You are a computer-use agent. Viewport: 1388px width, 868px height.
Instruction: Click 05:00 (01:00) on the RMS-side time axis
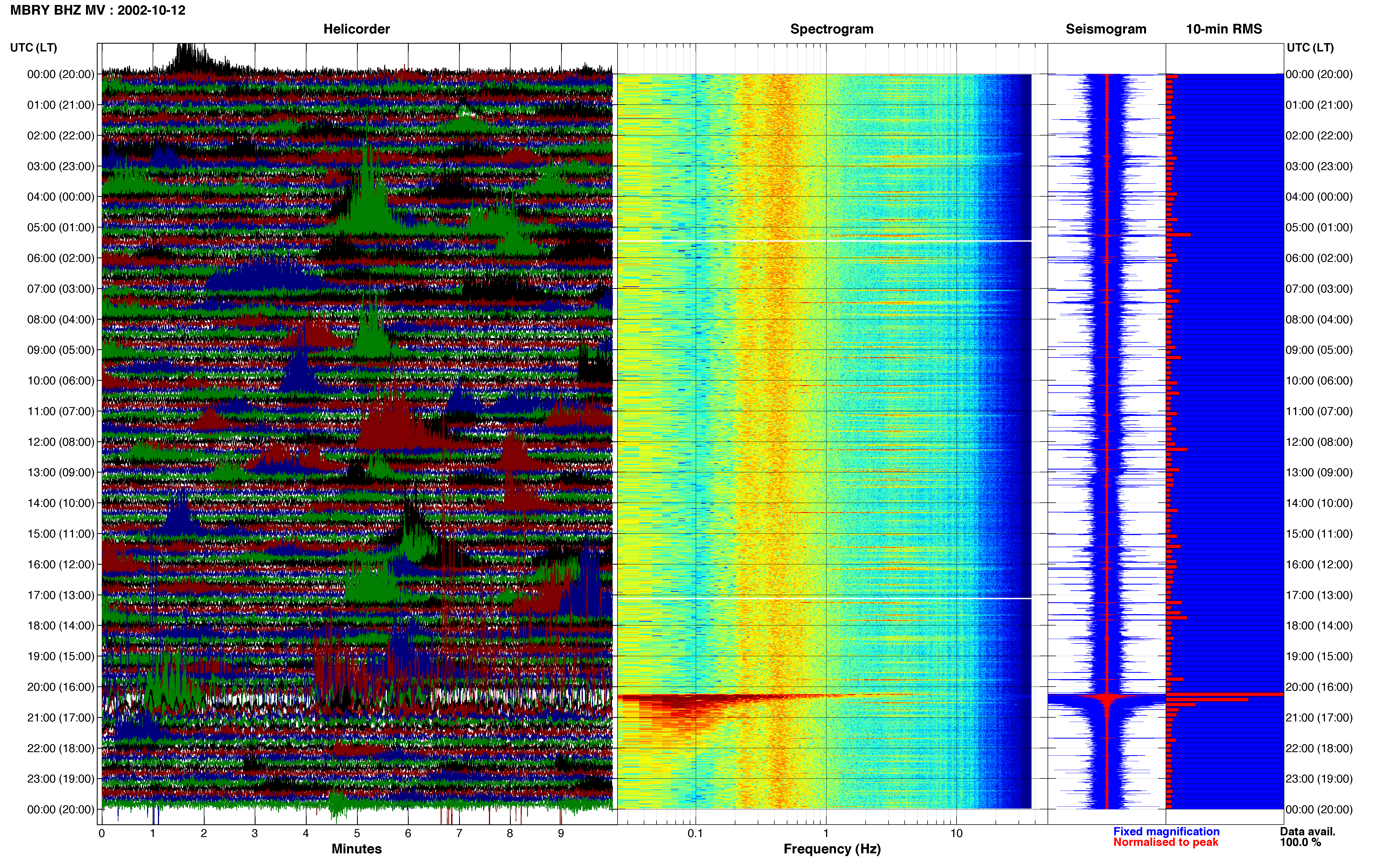(x=1319, y=227)
